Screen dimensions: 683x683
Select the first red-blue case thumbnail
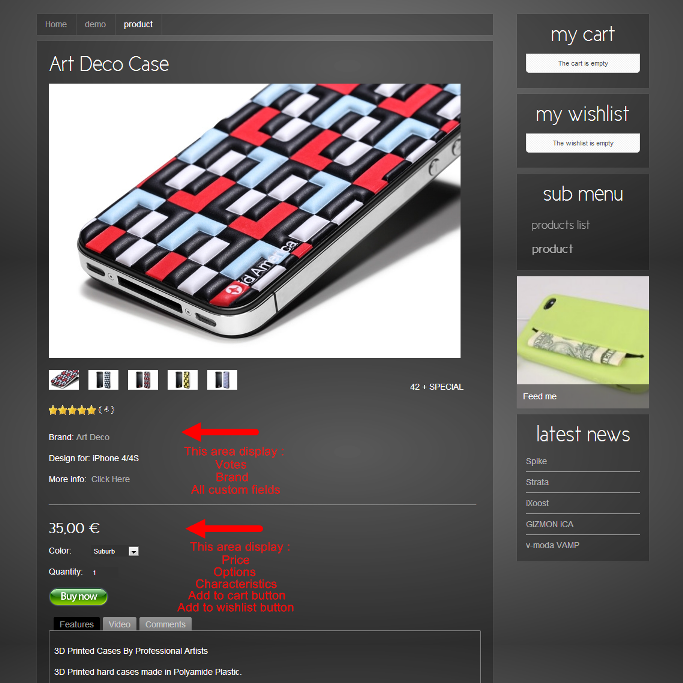point(64,380)
